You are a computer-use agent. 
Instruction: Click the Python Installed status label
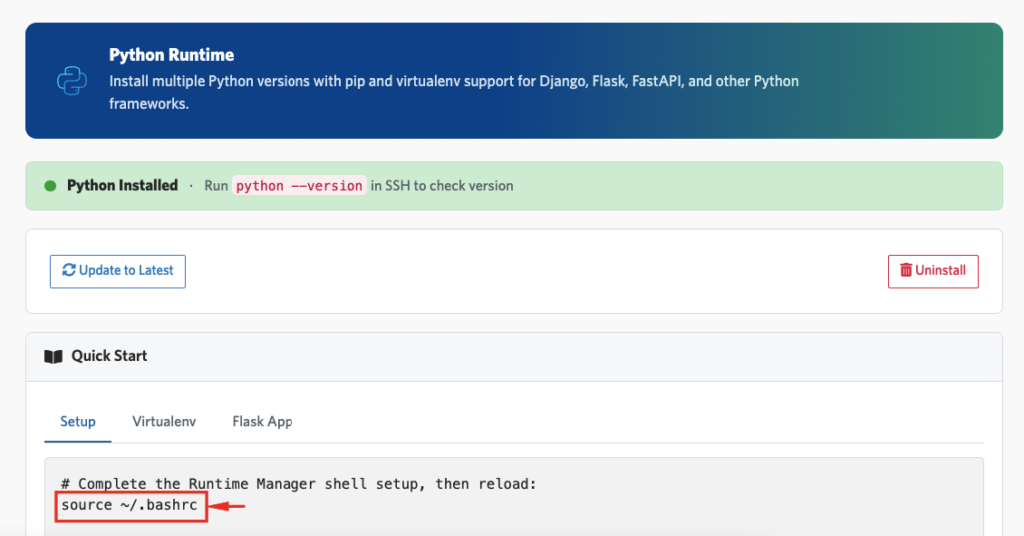(122, 185)
